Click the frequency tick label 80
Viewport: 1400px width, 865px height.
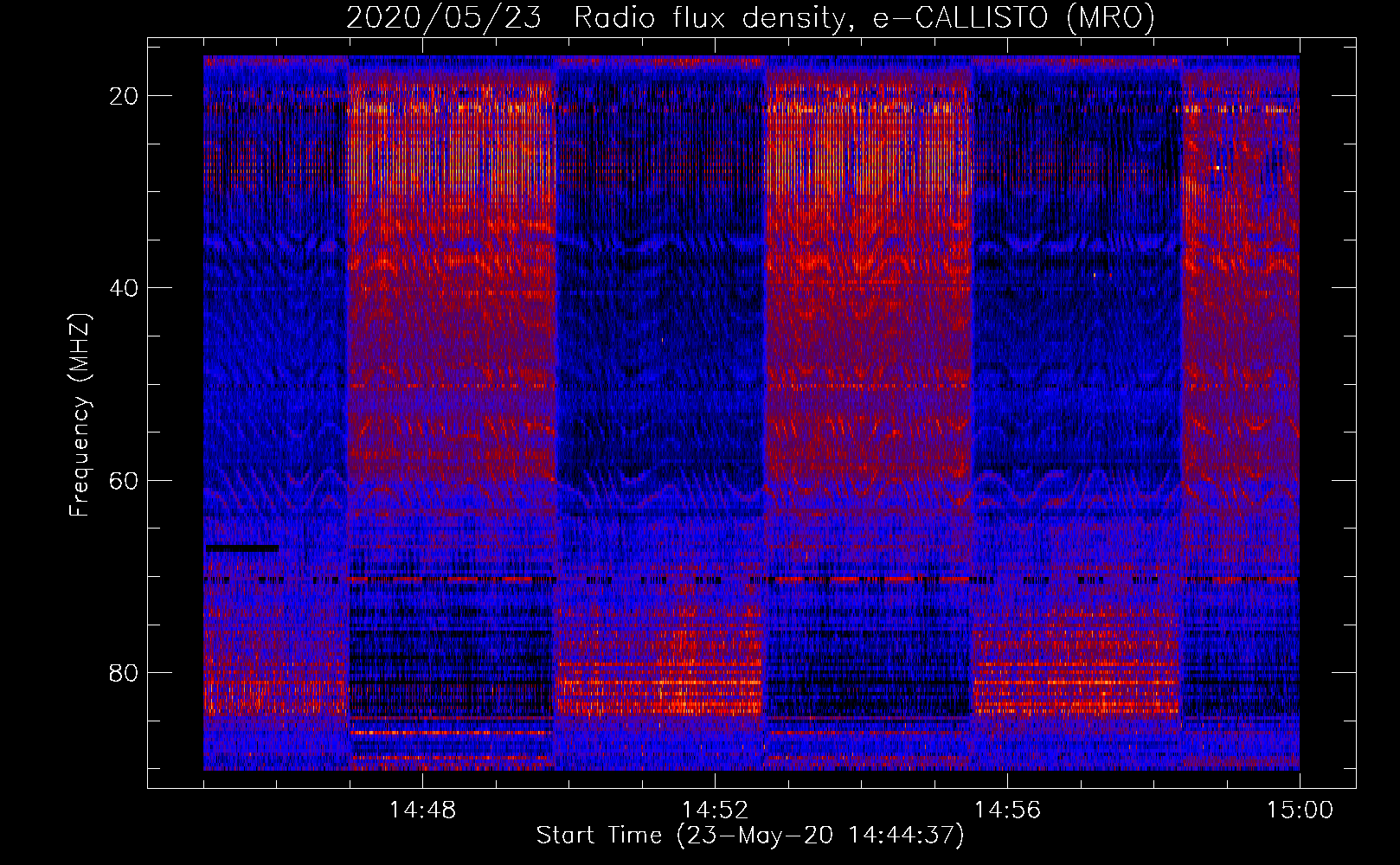click(124, 673)
